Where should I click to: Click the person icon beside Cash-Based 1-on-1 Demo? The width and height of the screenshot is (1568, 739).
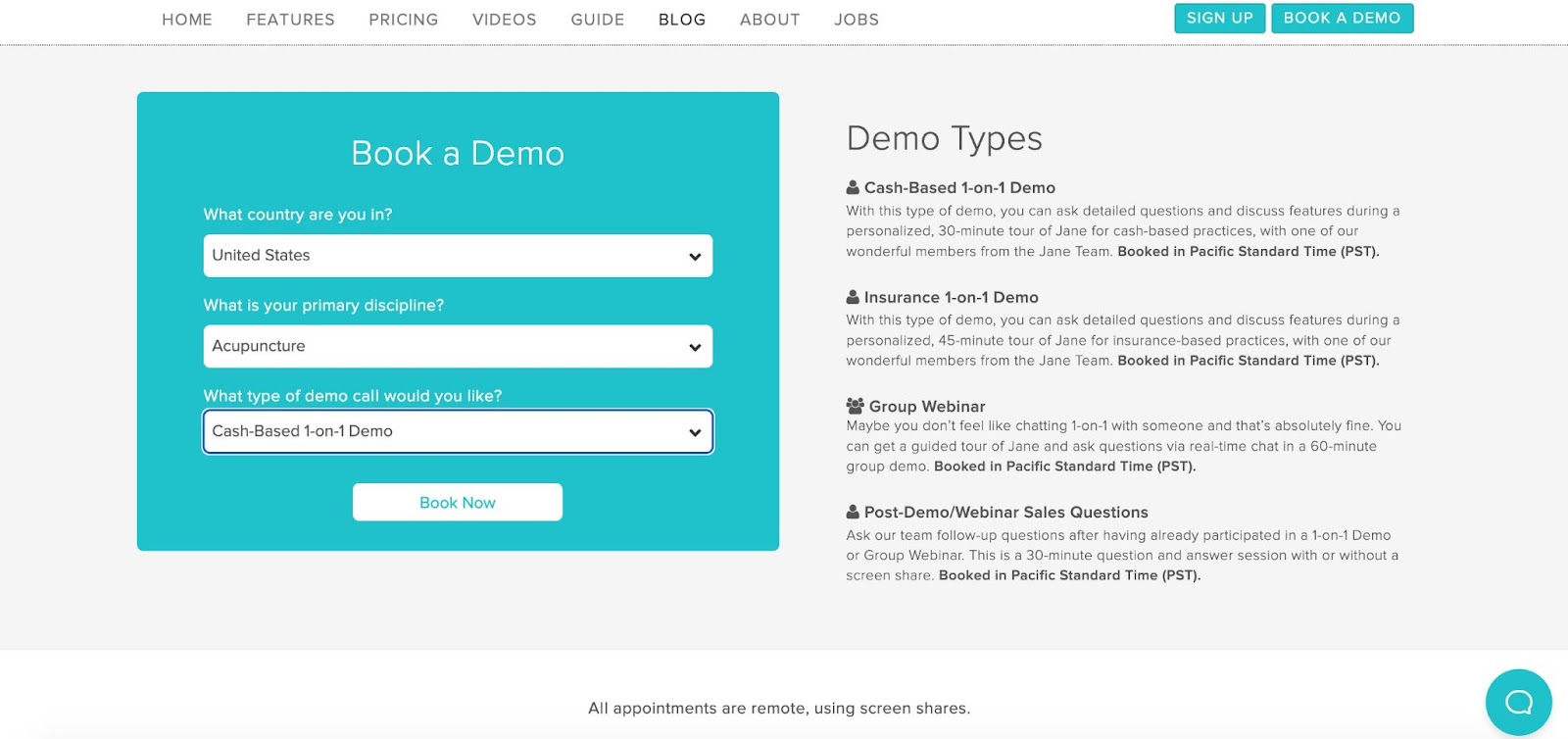(853, 187)
